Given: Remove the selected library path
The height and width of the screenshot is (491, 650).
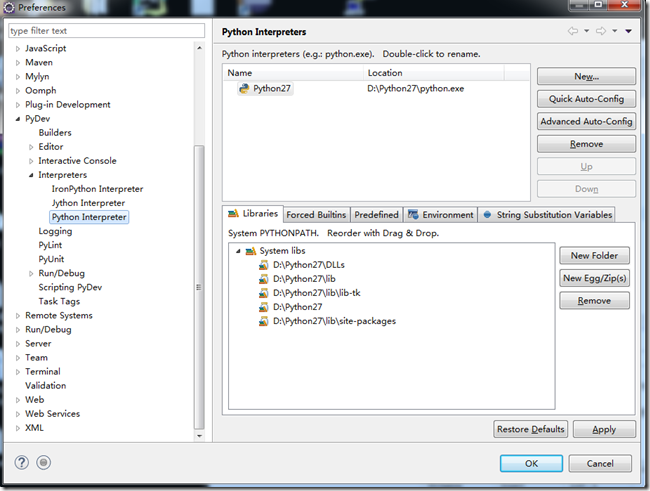Looking at the screenshot, I should (x=594, y=301).
